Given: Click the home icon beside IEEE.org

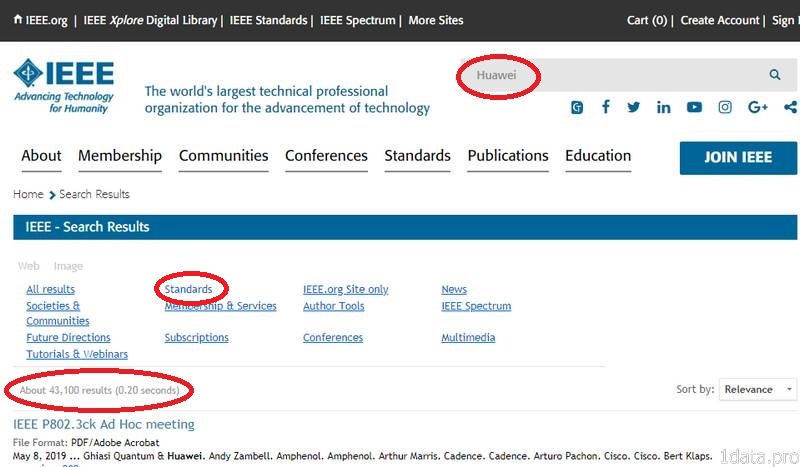Looking at the screenshot, I should 18,19.
